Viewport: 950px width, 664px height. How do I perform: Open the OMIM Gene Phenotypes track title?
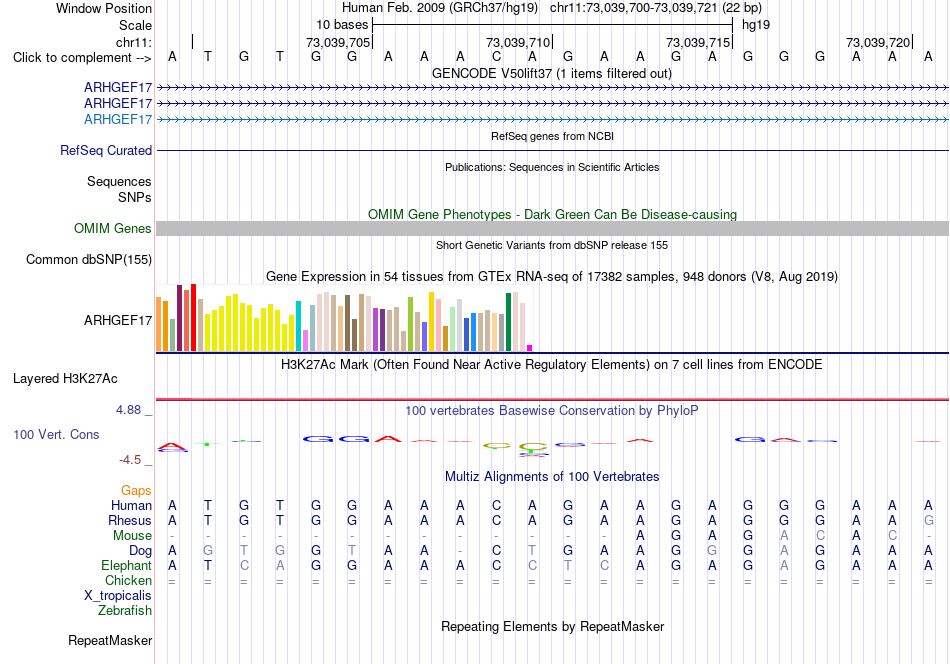click(552, 214)
